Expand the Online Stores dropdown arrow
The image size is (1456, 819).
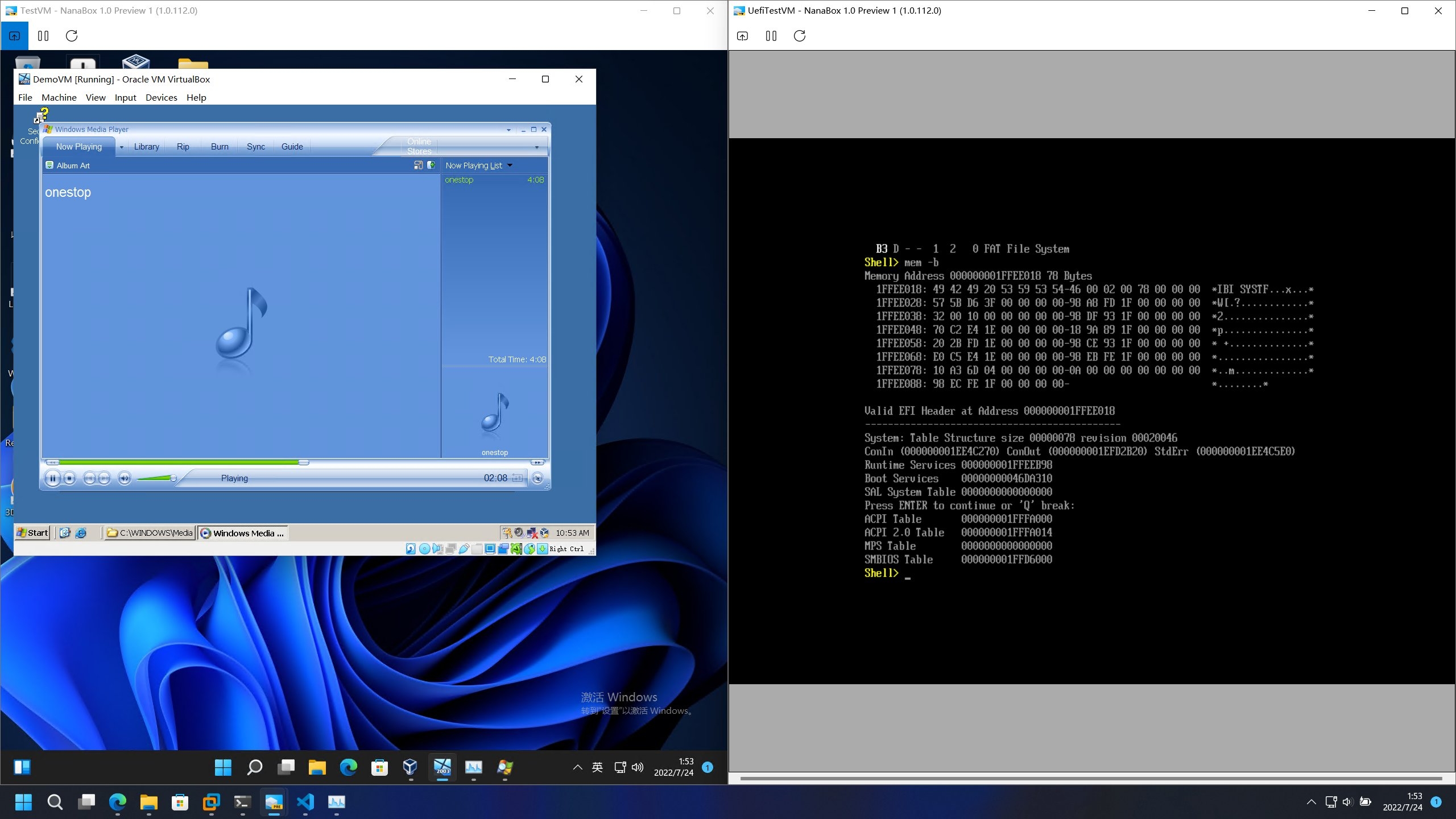536,147
